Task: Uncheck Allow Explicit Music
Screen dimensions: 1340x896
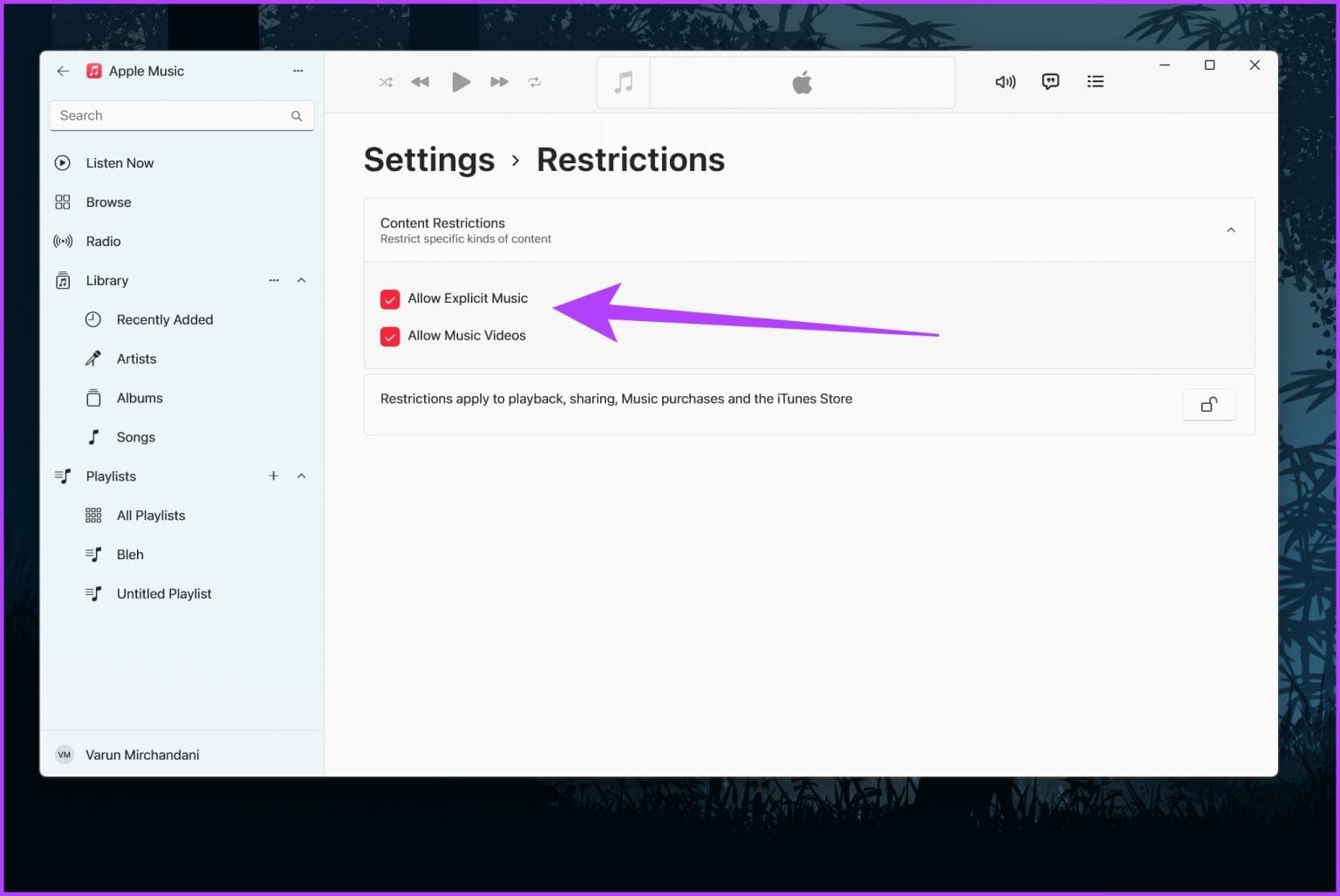Action: coord(390,299)
